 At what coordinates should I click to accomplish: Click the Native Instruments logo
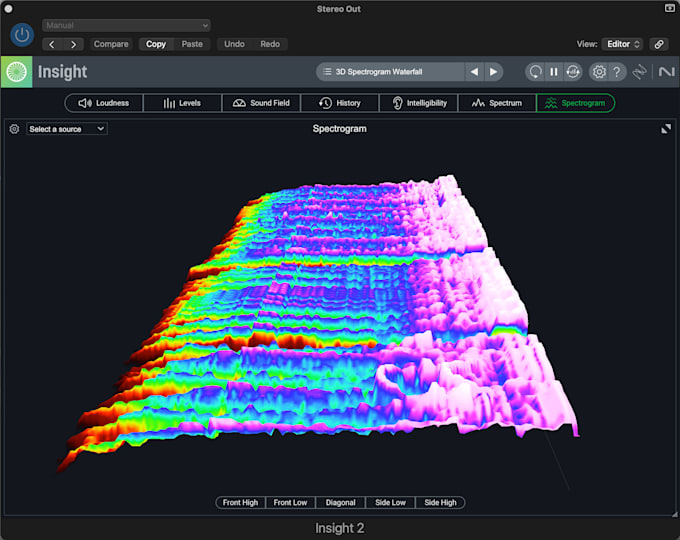(667, 72)
